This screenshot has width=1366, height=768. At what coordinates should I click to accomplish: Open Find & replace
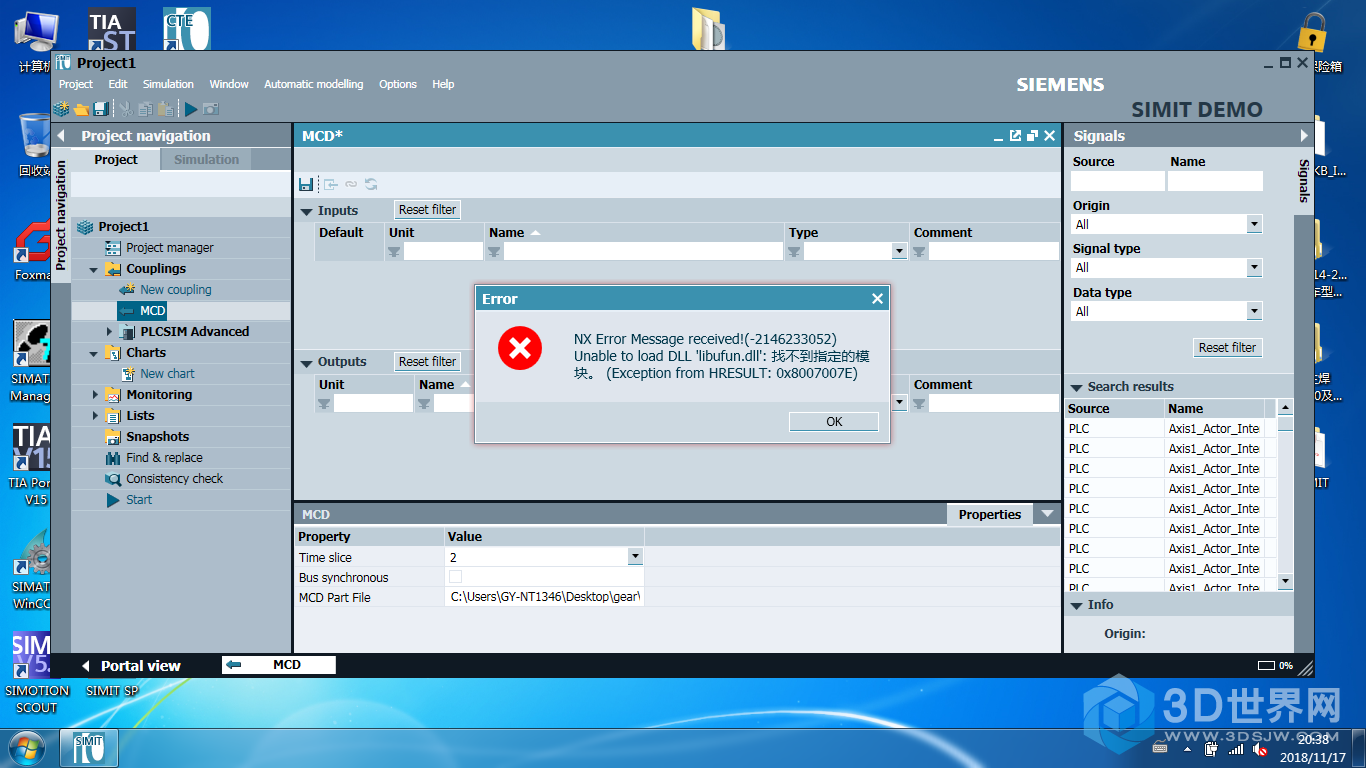(164, 458)
